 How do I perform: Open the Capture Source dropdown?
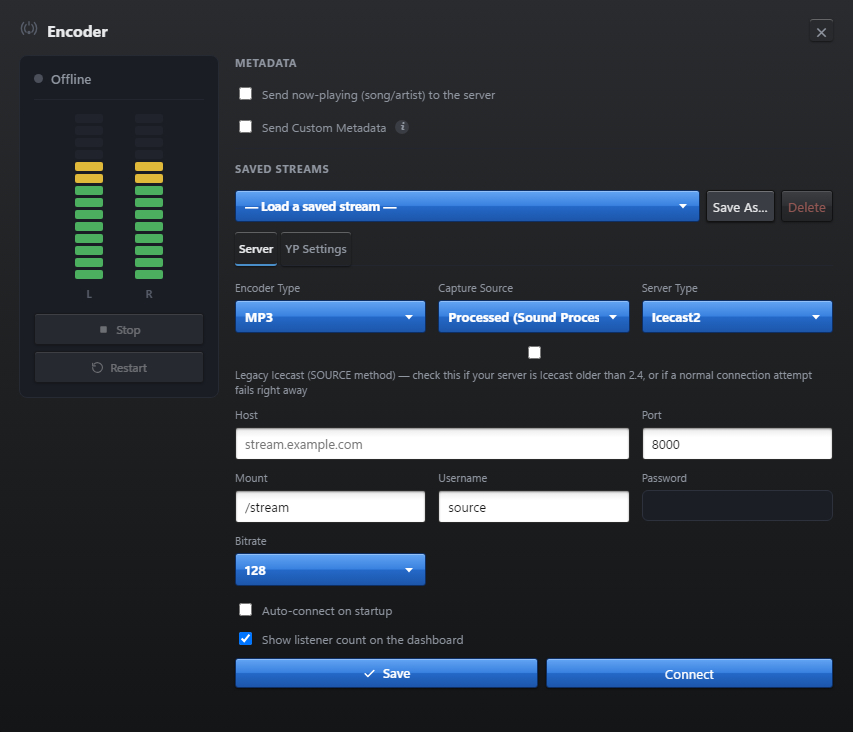point(534,317)
